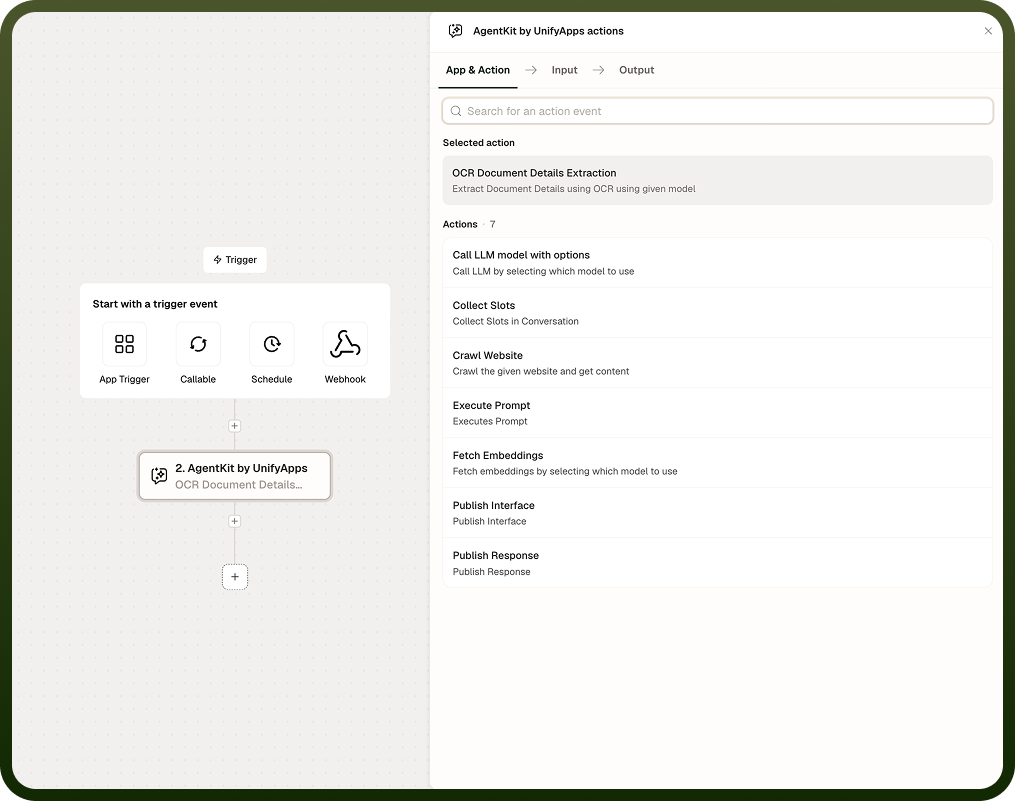Image resolution: width=1015 pixels, height=801 pixels.
Task: Select Call LLM model with options action
Action: click(717, 263)
